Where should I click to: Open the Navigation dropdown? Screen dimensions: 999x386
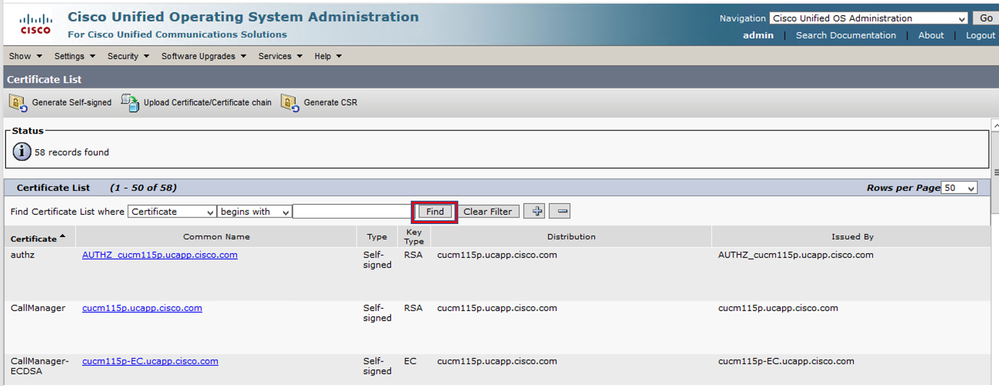point(868,18)
